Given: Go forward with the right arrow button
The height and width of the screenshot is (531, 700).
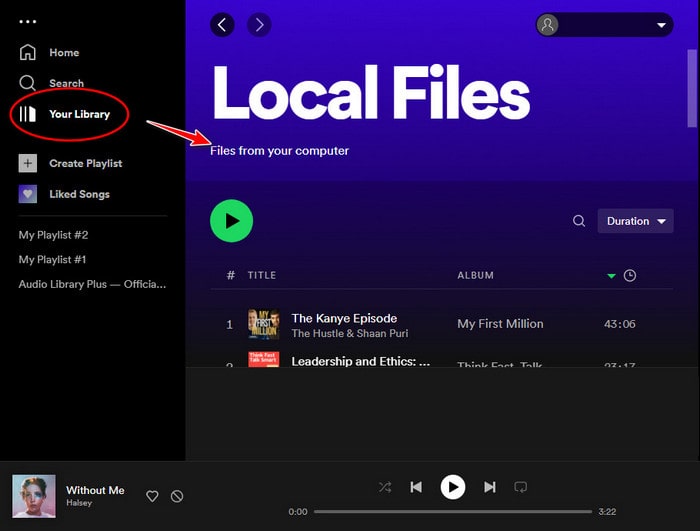Looking at the screenshot, I should tap(258, 25).
